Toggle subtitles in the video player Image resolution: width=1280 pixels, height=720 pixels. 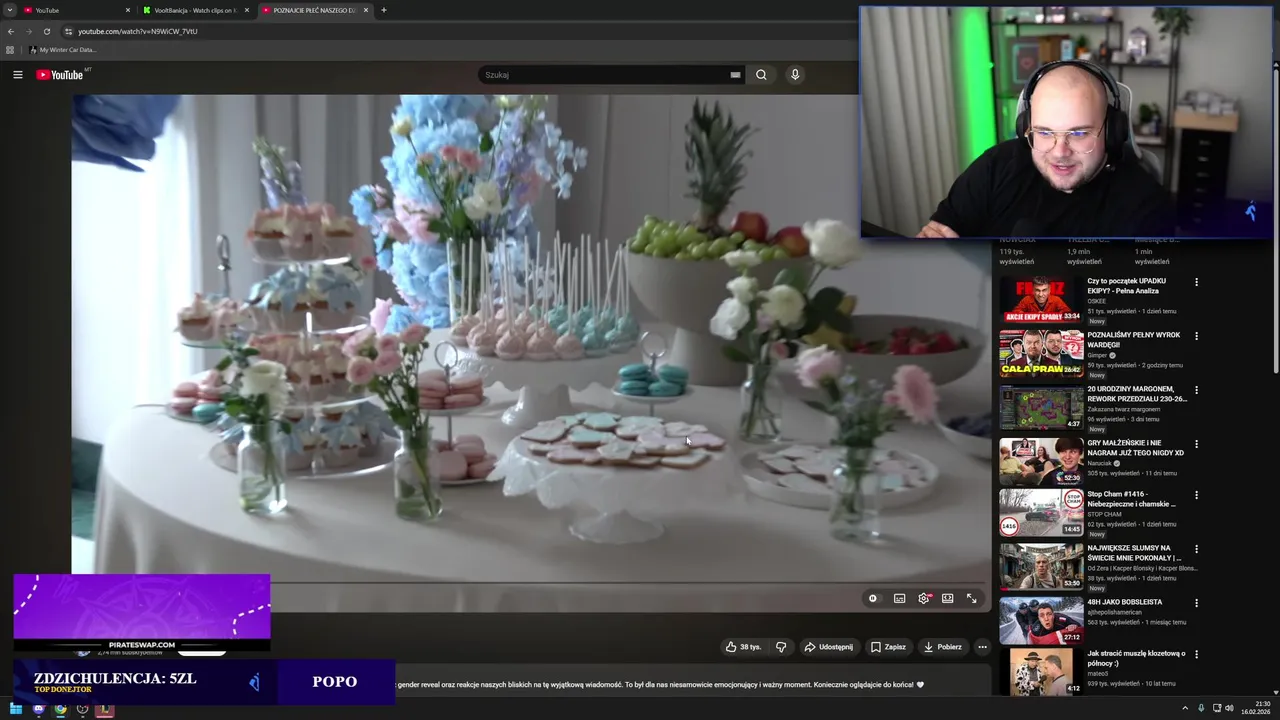click(x=899, y=598)
